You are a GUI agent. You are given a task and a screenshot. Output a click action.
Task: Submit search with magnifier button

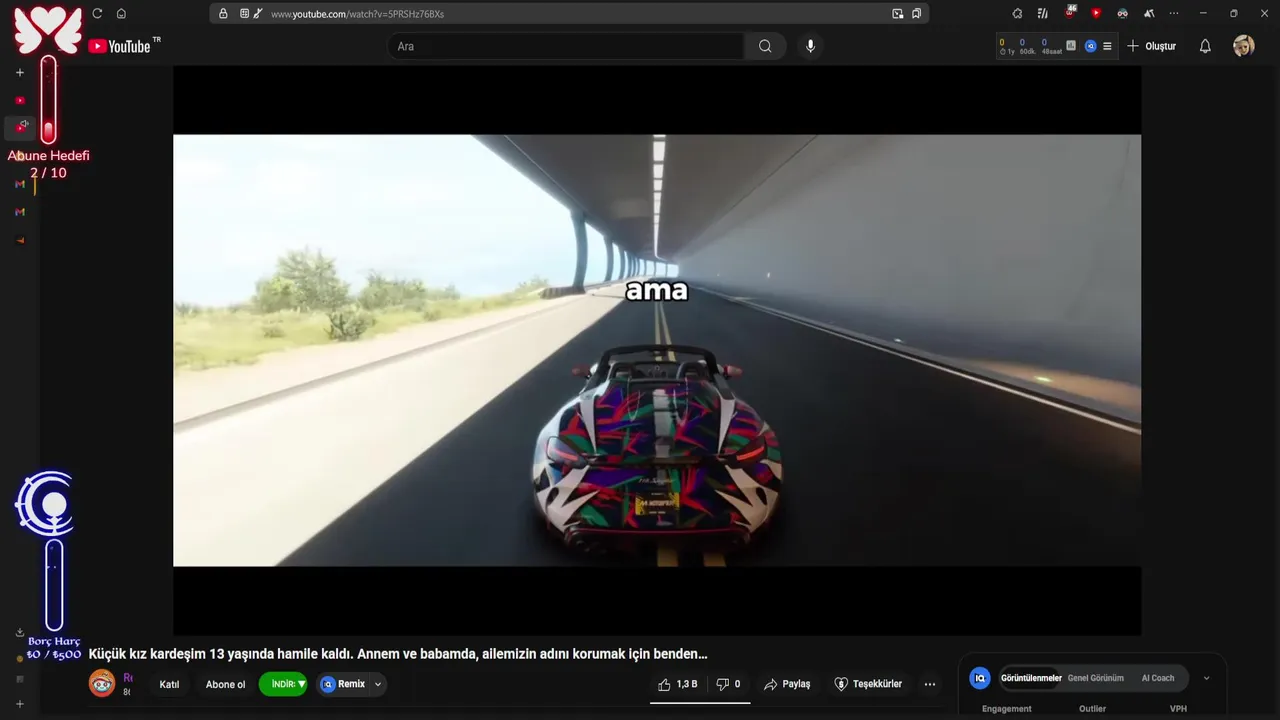(x=765, y=46)
